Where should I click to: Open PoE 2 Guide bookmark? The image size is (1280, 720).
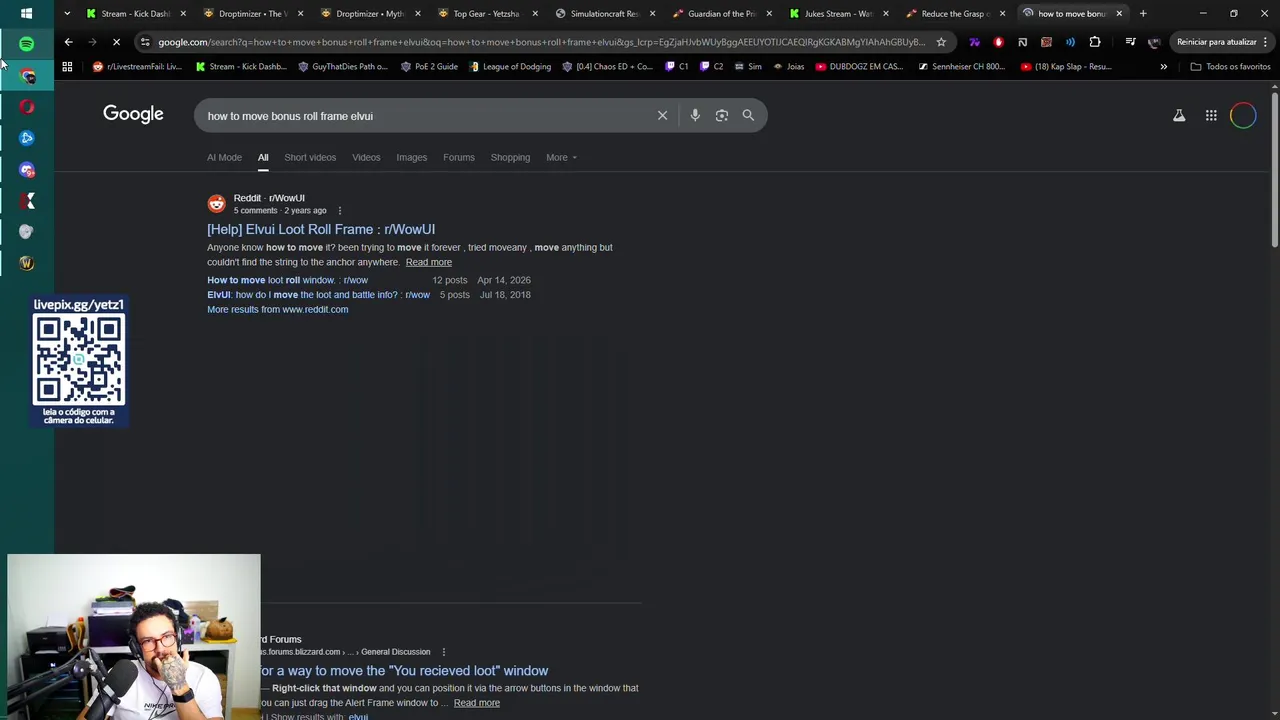pos(429,66)
